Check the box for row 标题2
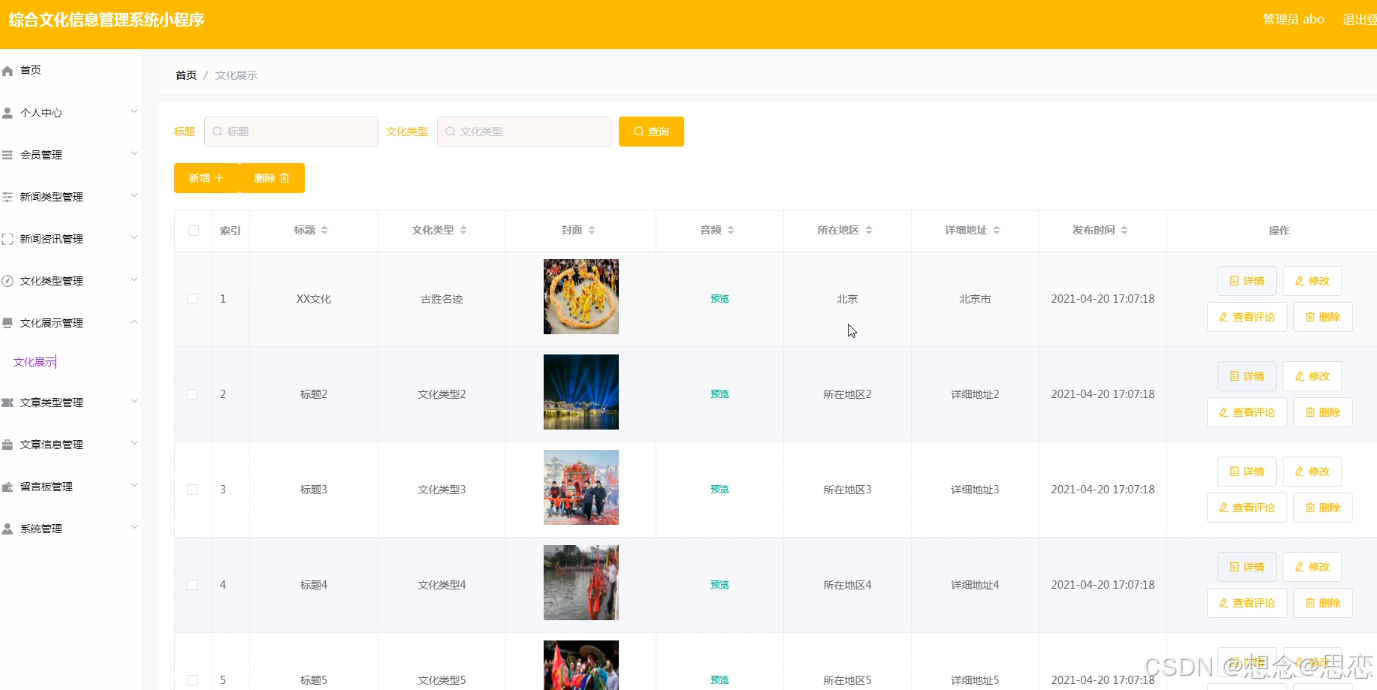Viewport: 1377px width, 690px height. click(x=192, y=394)
